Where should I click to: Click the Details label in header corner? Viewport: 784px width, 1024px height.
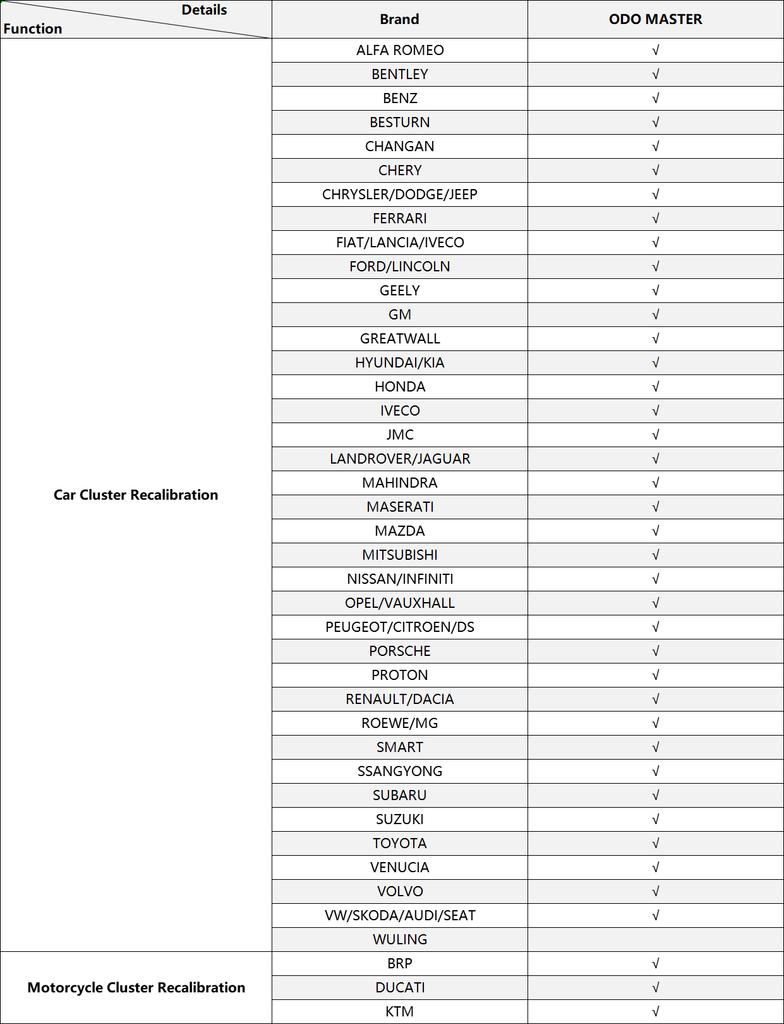204,10
